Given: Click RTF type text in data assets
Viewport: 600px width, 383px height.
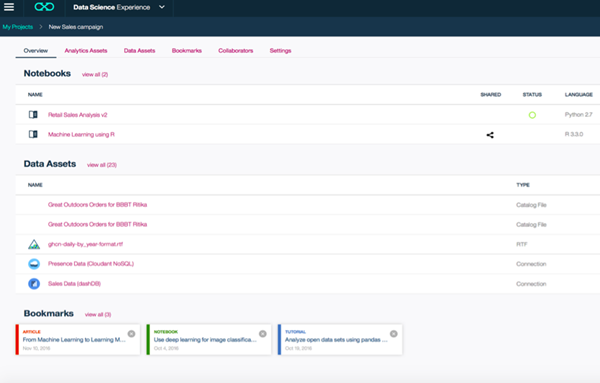Looking at the screenshot, I should click(x=522, y=244).
